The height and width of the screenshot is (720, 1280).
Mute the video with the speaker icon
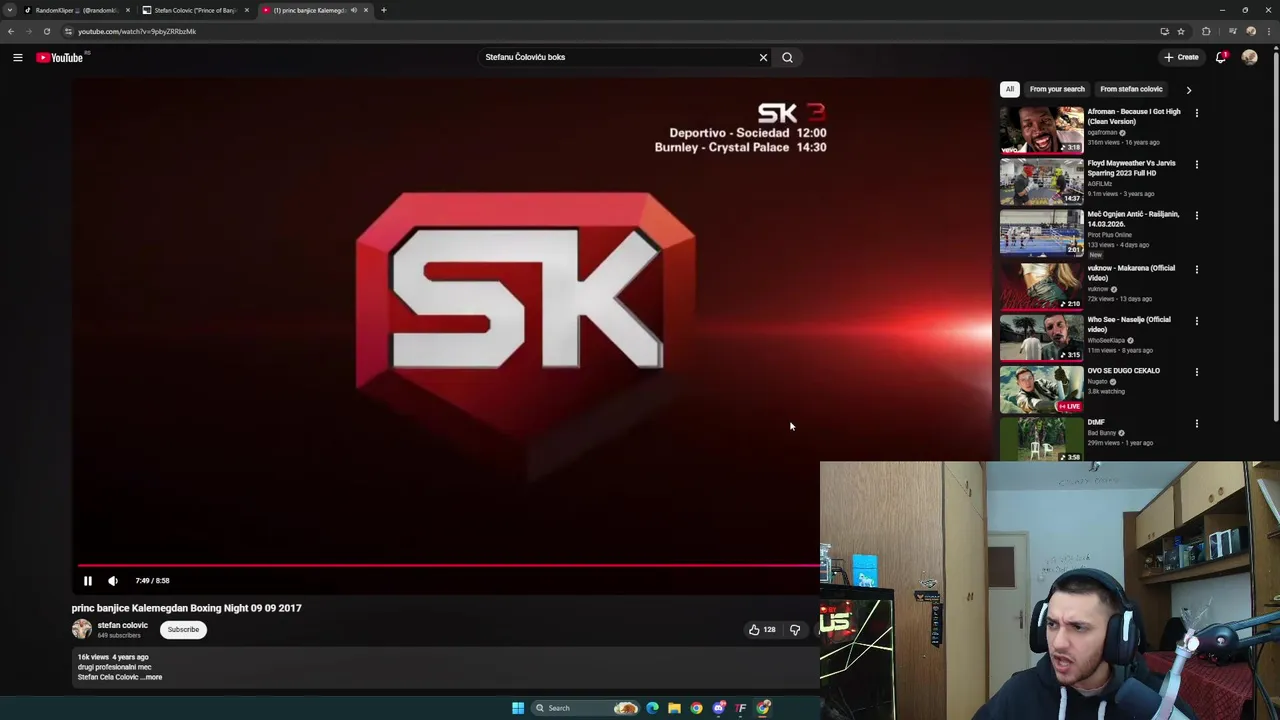pos(113,580)
